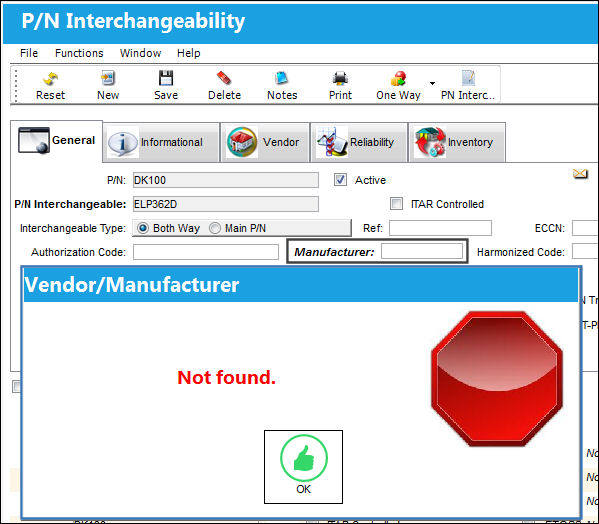Open the Vendor tab
The width and height of the screenshot is (599, 524).
coord(265,142)
